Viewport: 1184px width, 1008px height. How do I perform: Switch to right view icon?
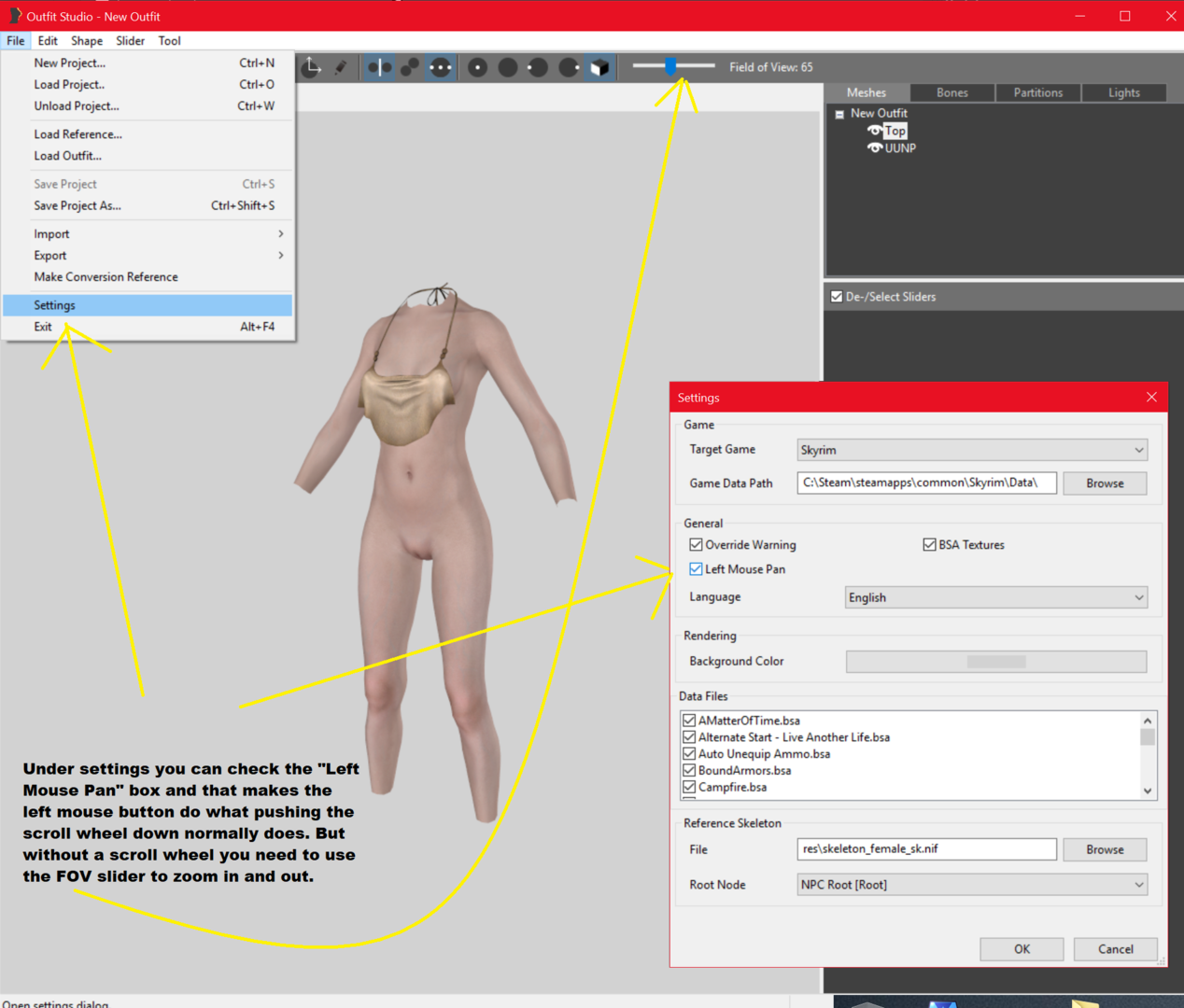[x=569, y=67]
